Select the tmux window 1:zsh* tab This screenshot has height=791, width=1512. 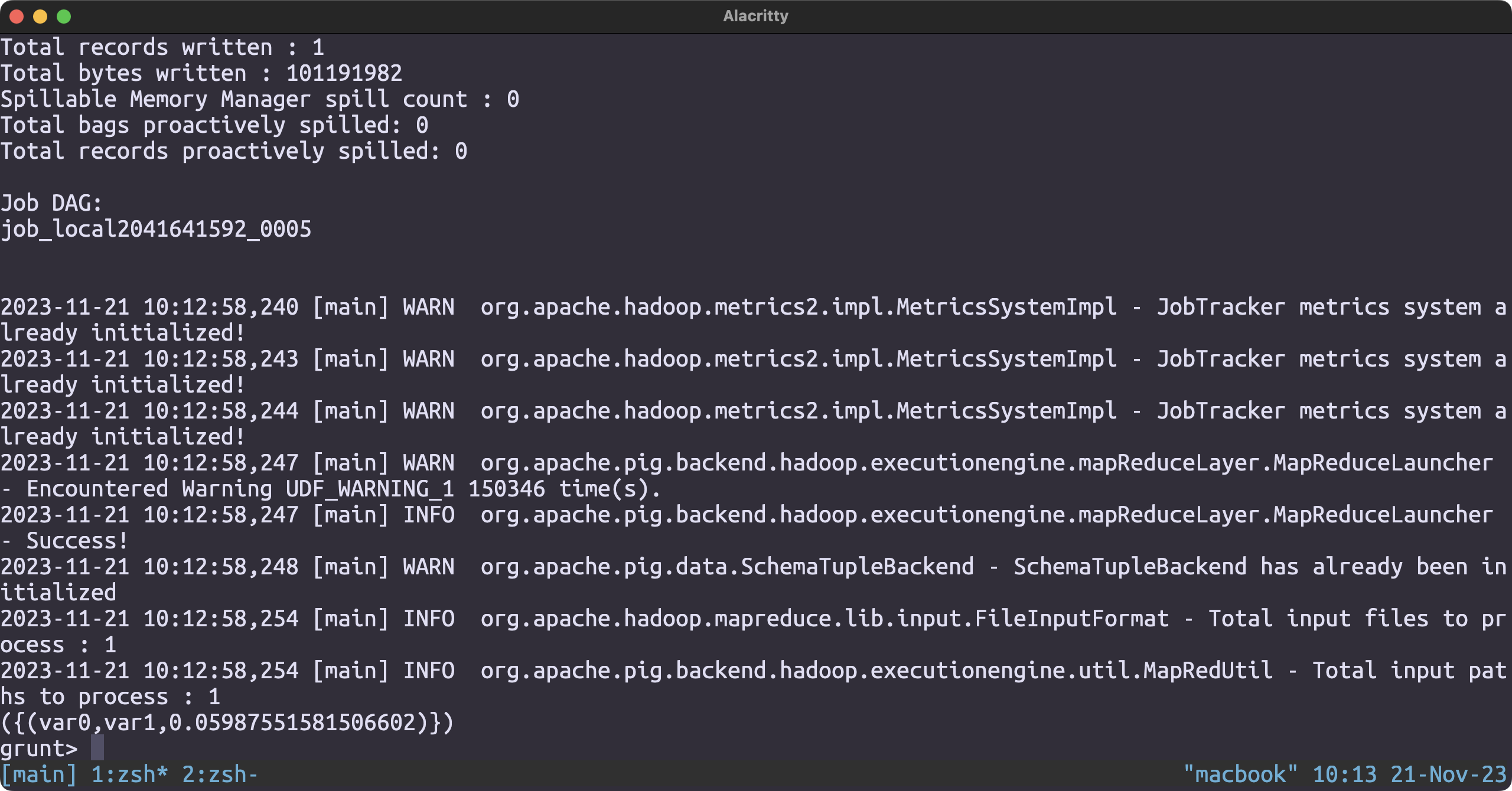click(129, 774)
